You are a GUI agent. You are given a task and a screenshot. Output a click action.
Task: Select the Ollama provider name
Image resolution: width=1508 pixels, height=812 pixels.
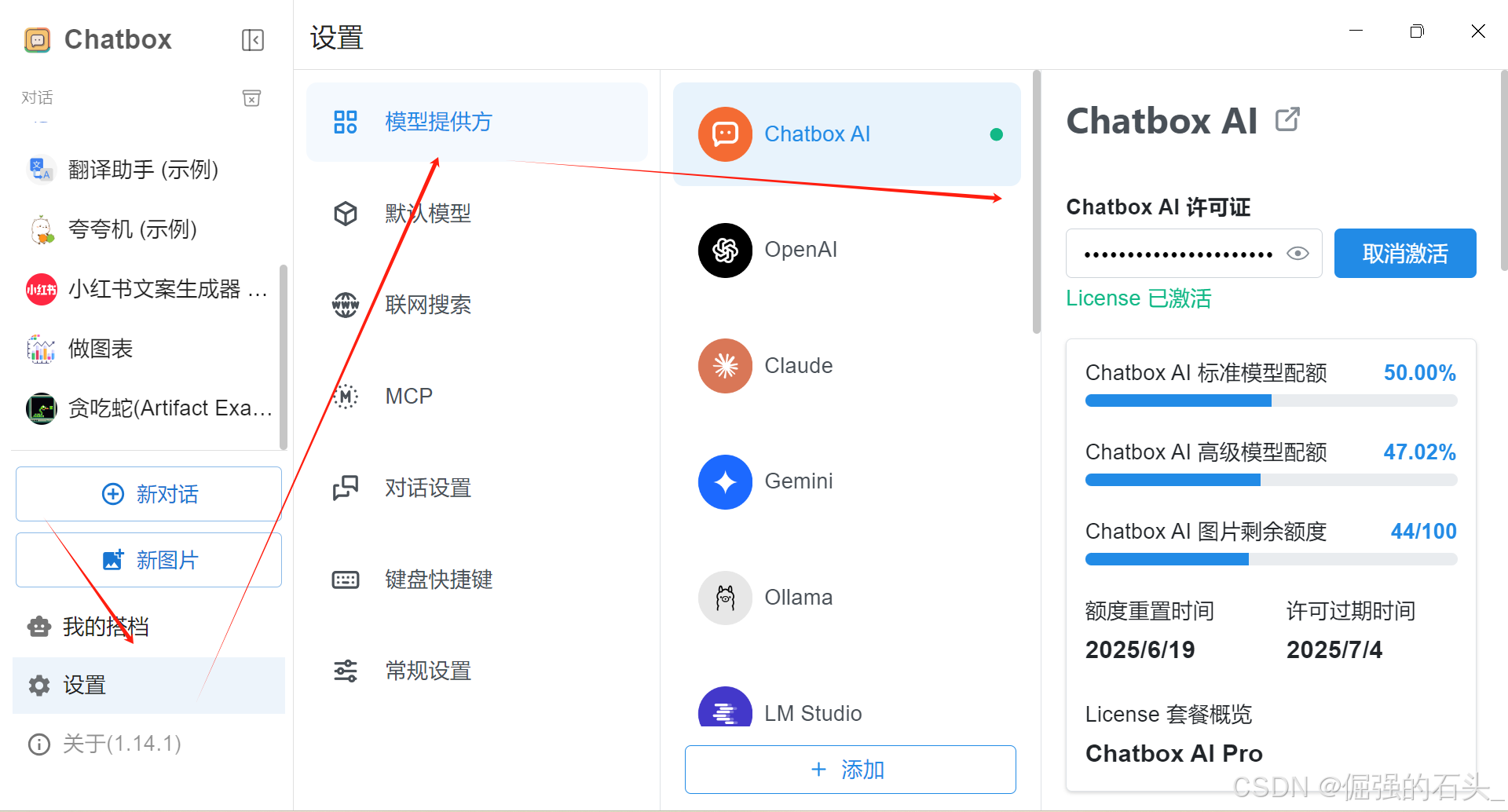799,598
